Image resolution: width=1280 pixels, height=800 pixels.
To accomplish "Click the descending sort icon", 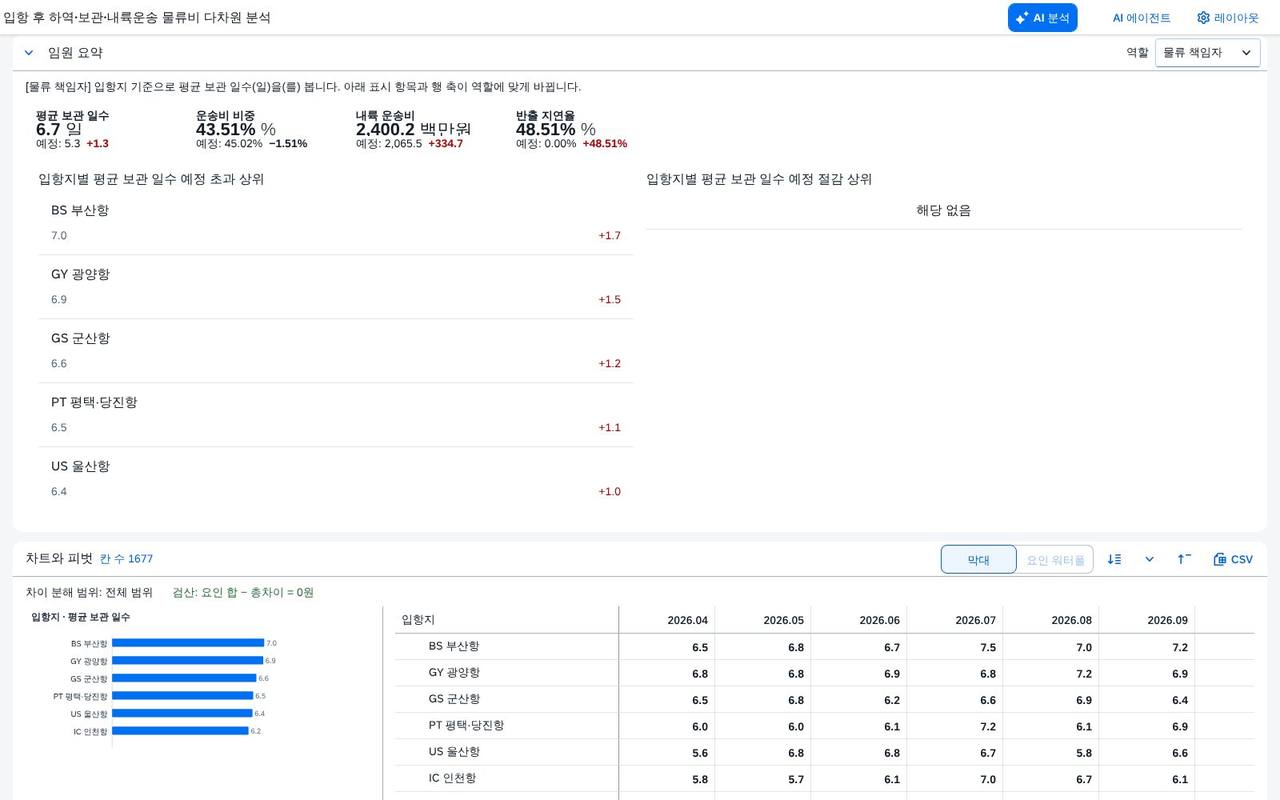I will [1115, 560].
